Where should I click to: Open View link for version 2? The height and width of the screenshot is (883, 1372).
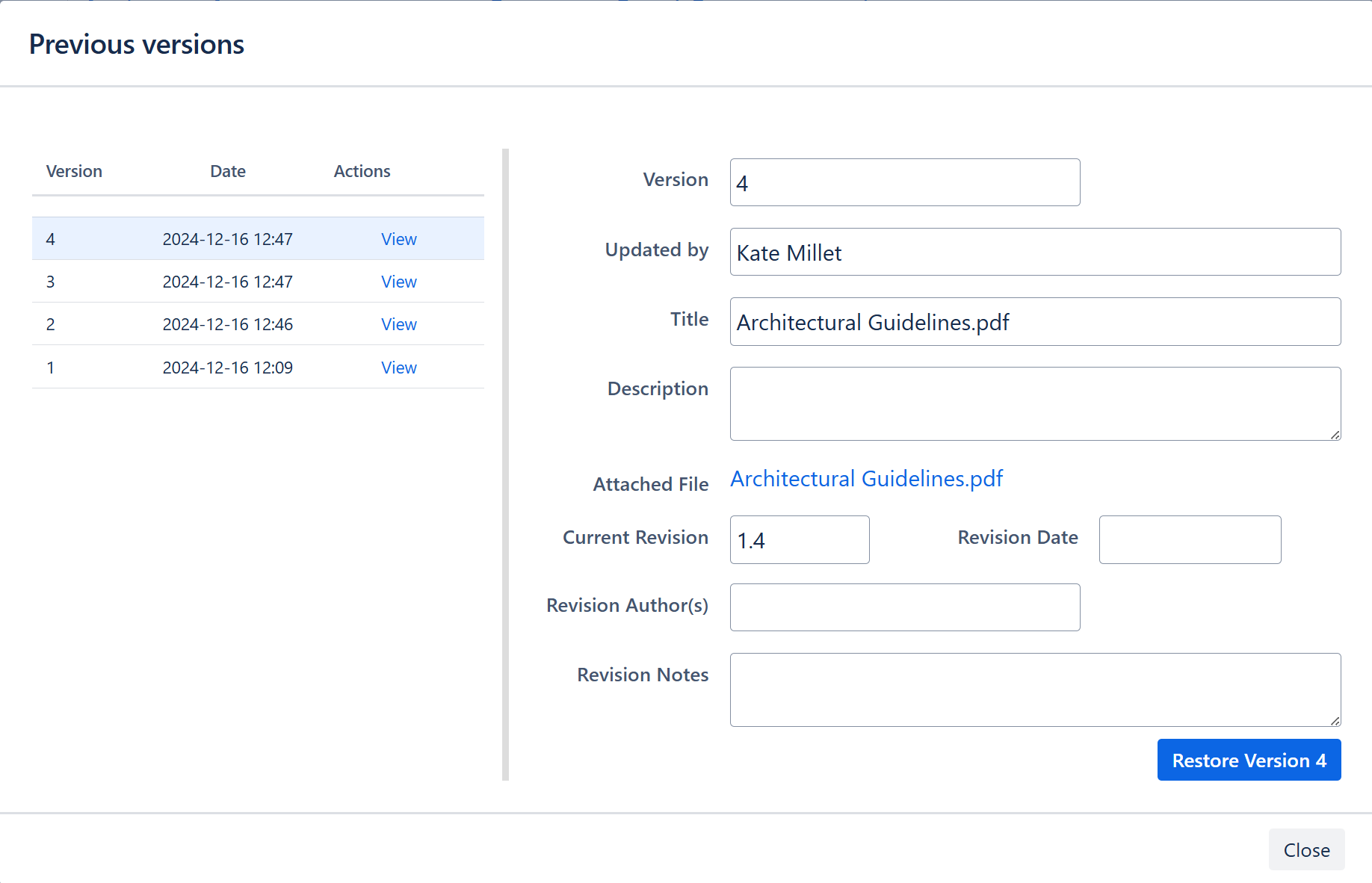pos(398,324)
